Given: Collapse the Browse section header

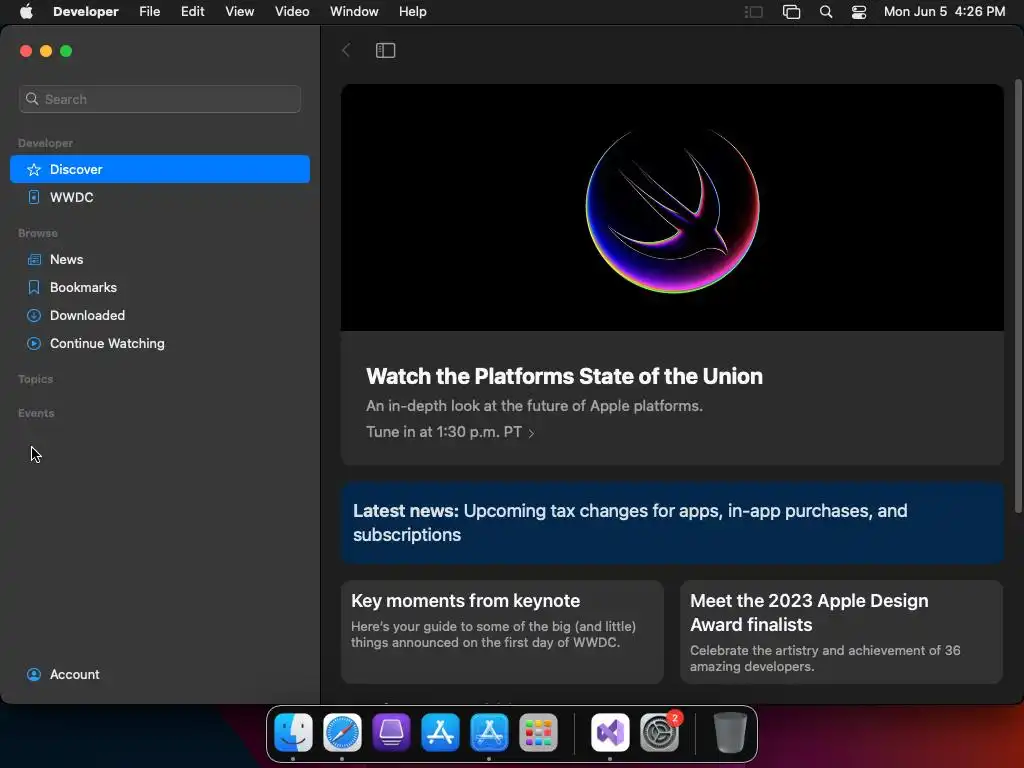Looking at the screenshot, I should point(38,233).
